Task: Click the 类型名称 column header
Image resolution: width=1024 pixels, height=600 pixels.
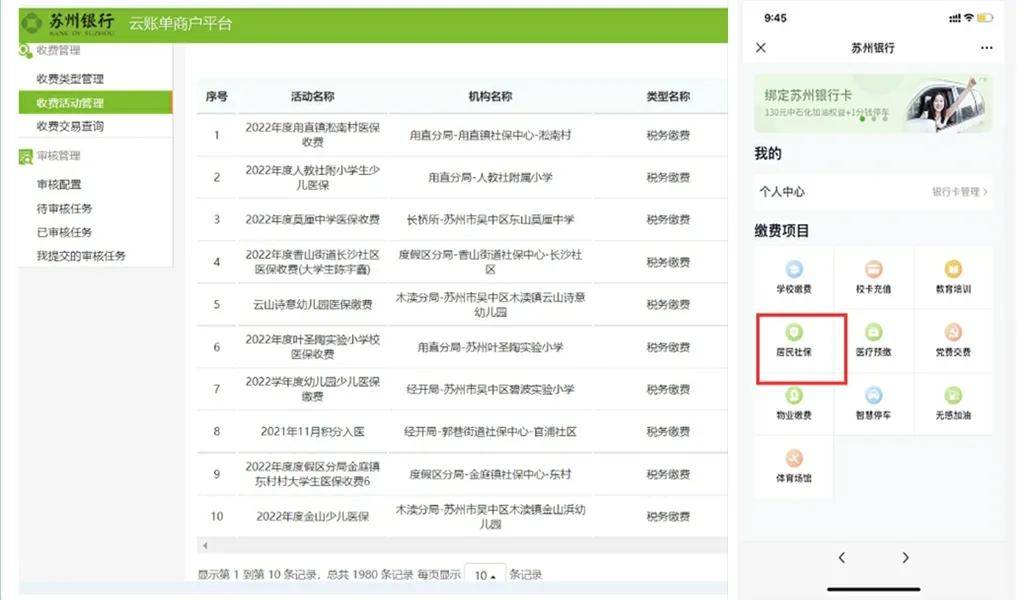Action: tap(667, 97)
